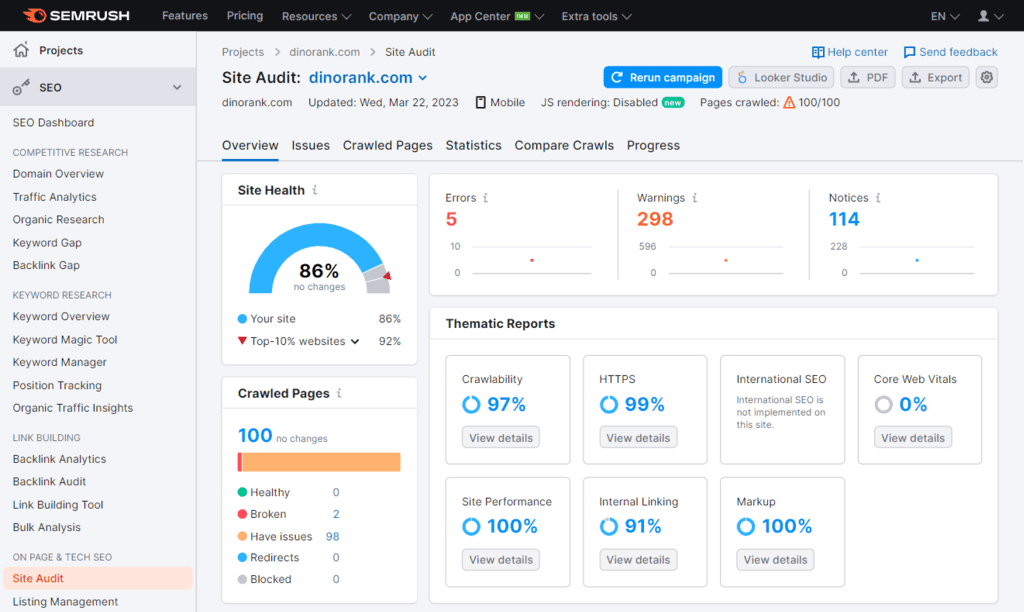Click the Rerun campaign button
This screenshot has width=1024, height=612.
[663, 77]
